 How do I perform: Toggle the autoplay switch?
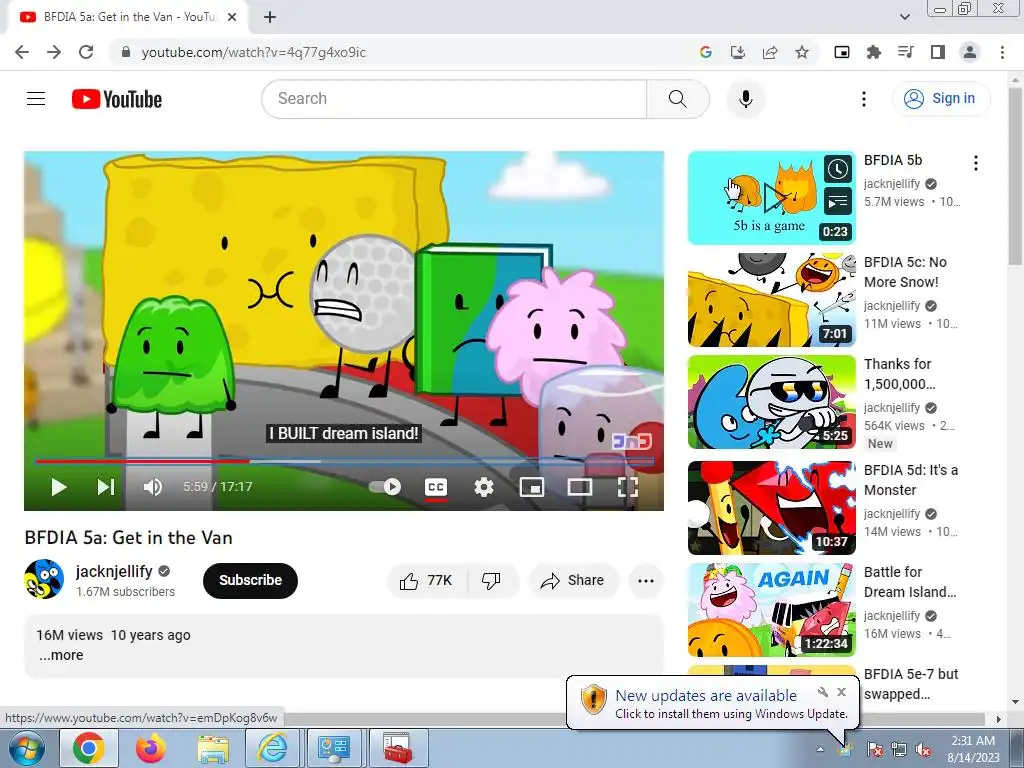pyautogui.click(x=385, y=487)
